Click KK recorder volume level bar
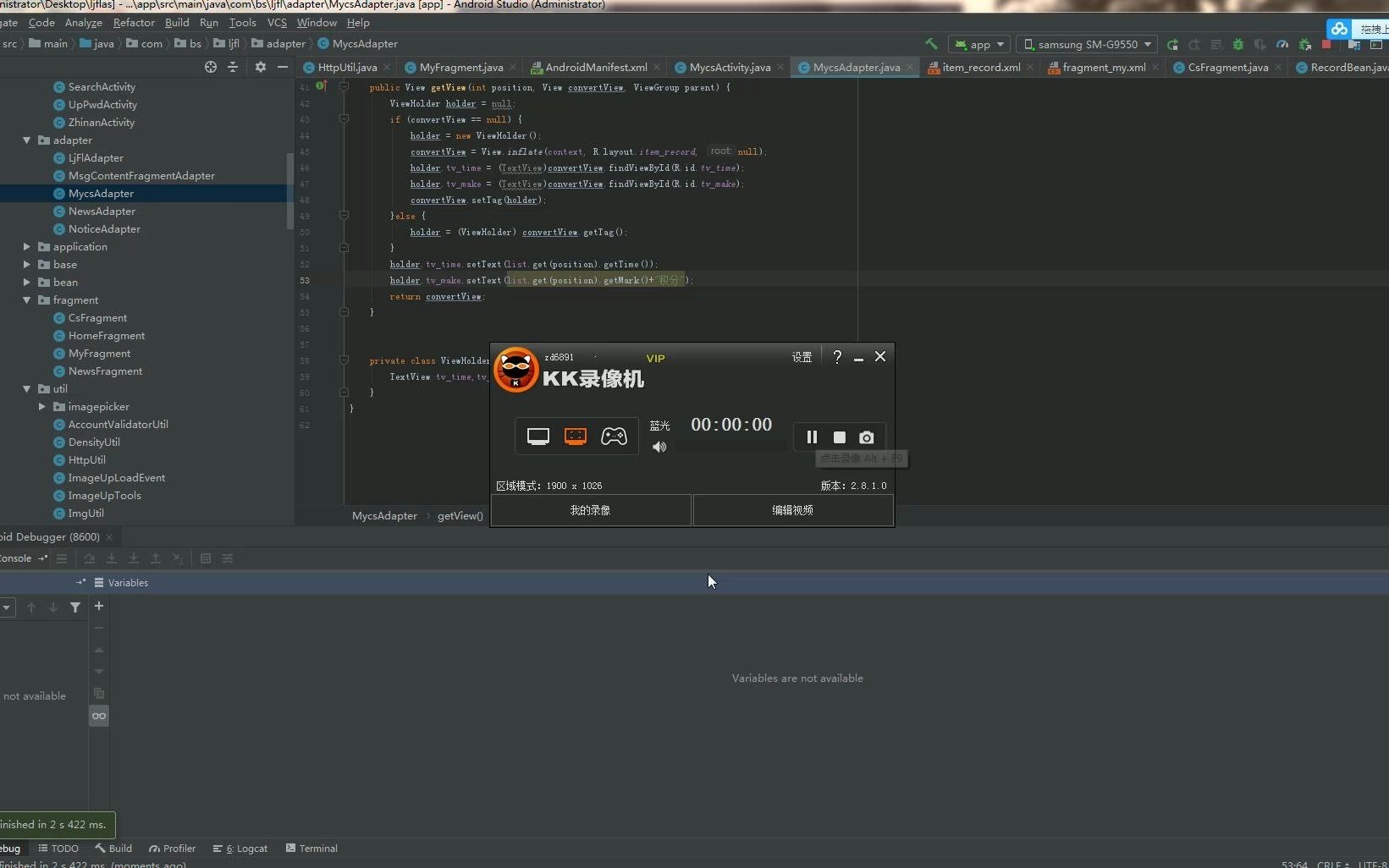 point(730,447)
